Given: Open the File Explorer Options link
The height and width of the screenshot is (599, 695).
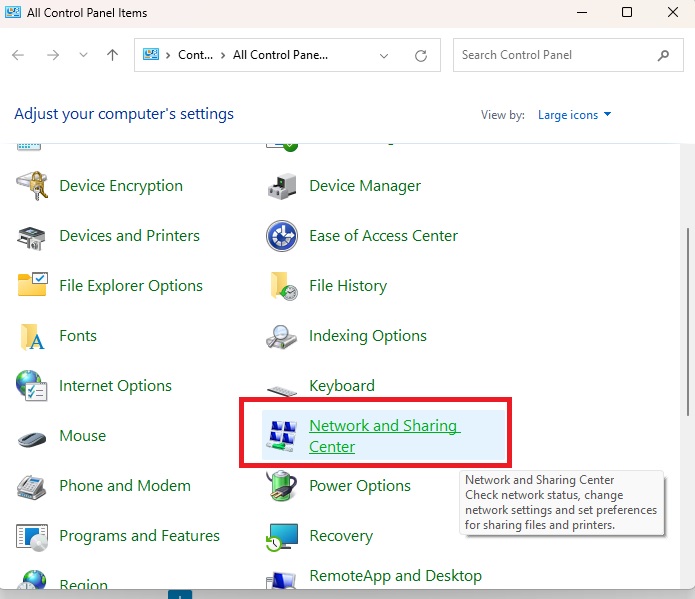Looking at the screenshot, I should 131,286.
